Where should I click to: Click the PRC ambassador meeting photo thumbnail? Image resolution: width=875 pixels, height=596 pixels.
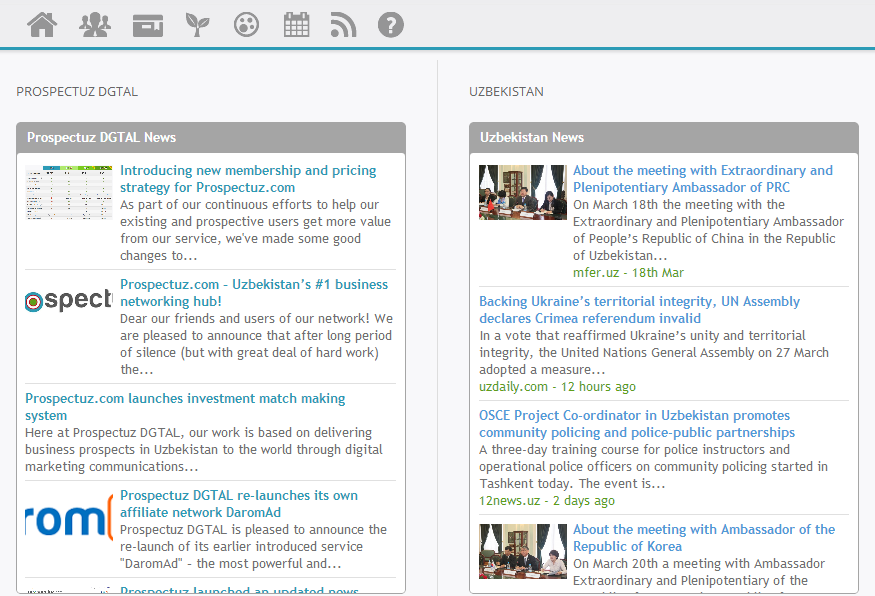click(x=522, y=192)
